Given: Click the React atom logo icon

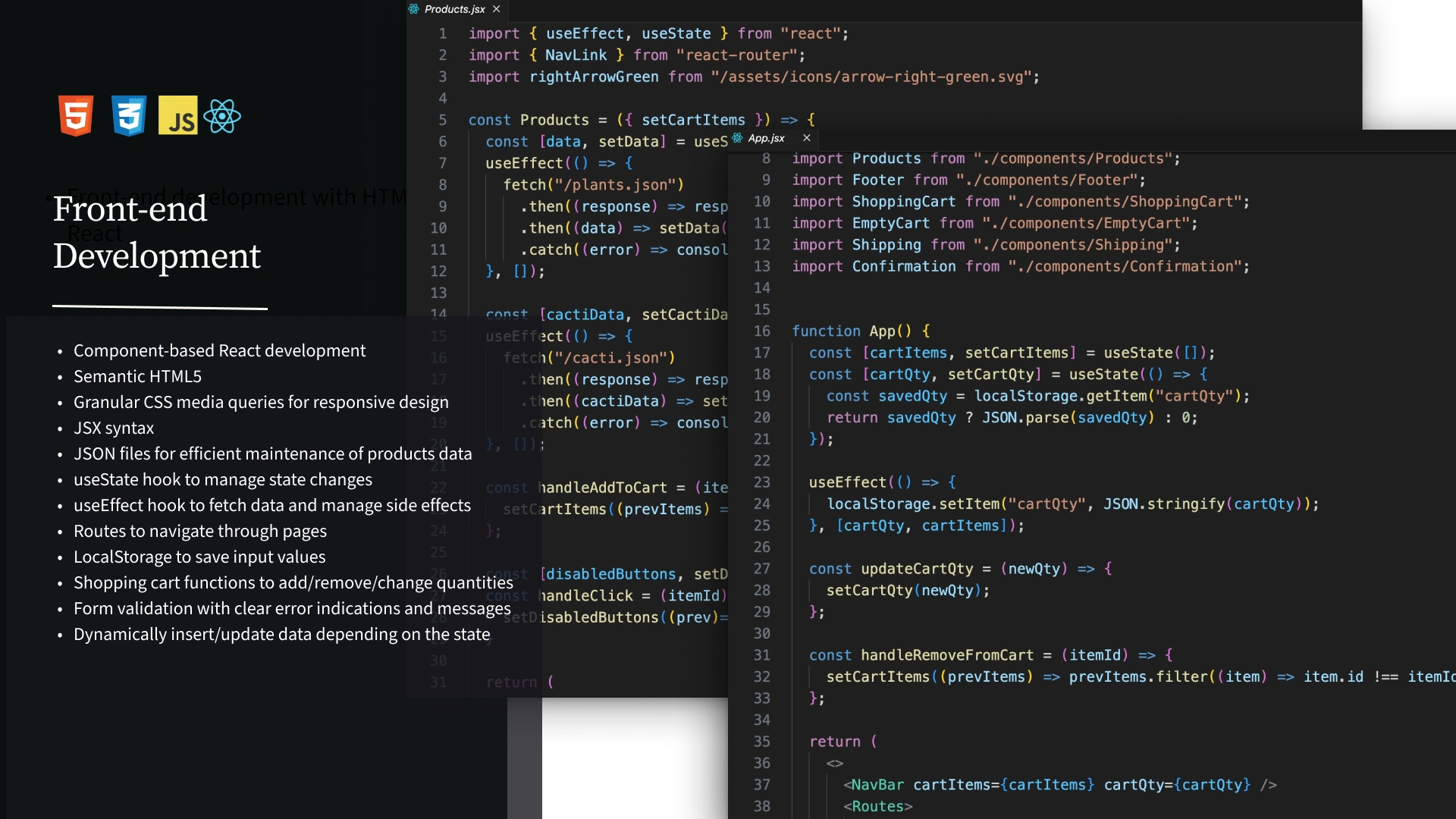Looking at the screenshot, I should pyautogui.click(x=222, y=116).
